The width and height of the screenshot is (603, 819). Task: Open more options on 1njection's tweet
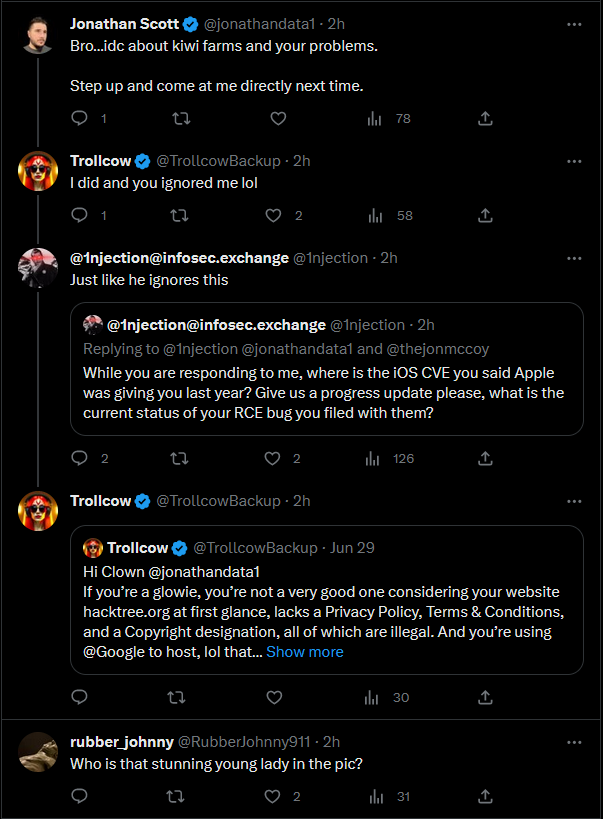(x=574, y=258)
